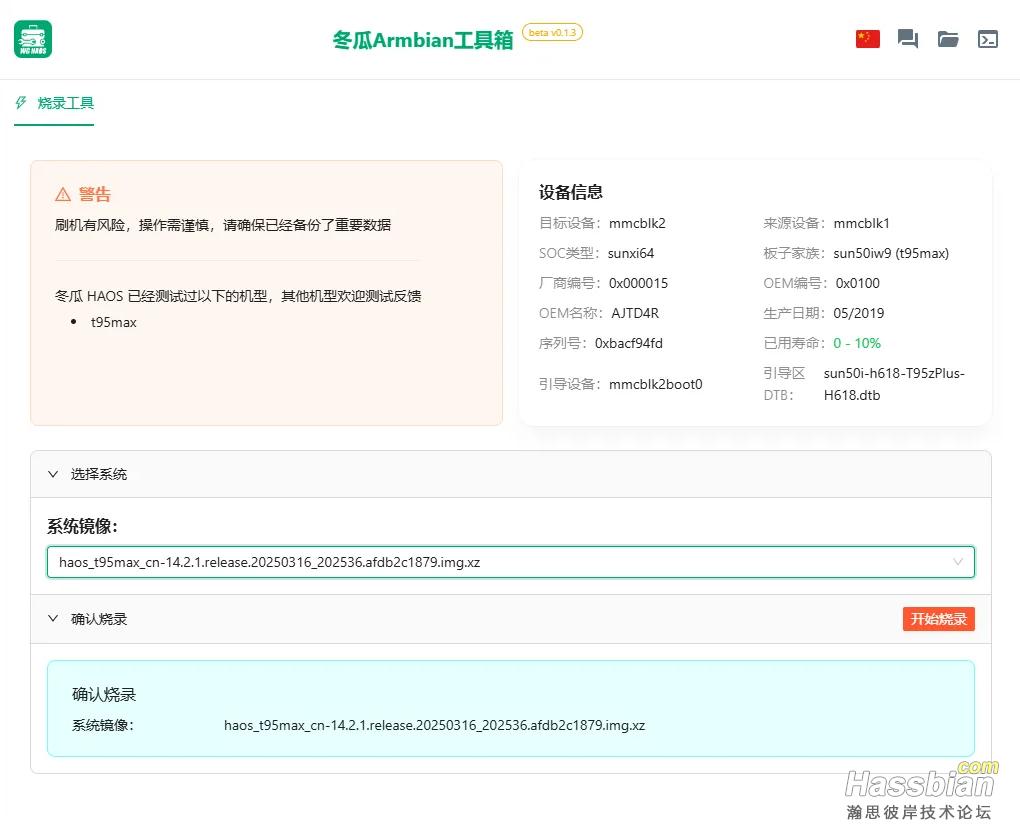Click the warning triangle icon beside 警告
This screenshot has width=1020, height=830.
(63, 194)
